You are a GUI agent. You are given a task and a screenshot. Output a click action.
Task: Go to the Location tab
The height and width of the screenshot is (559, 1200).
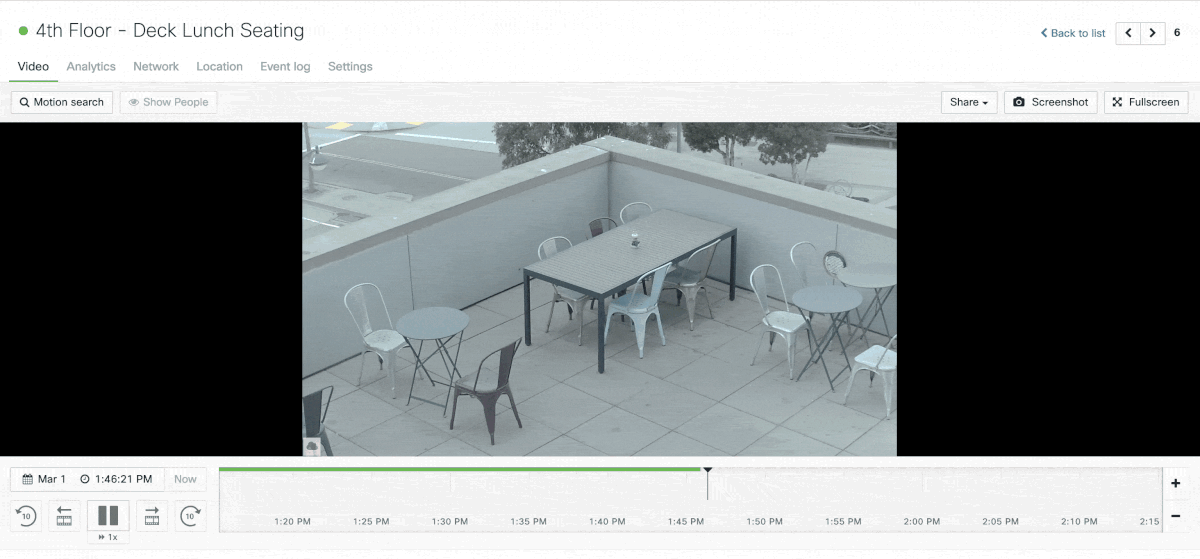click(219, 66)
